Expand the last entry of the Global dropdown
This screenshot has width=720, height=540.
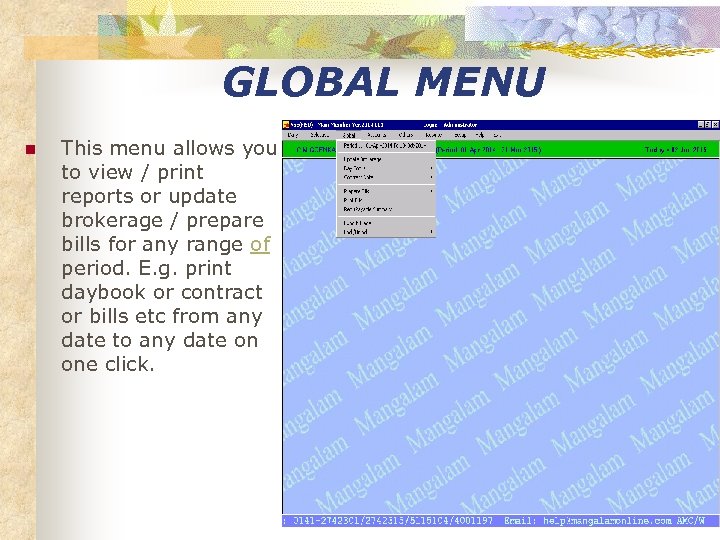pos(386,232)
